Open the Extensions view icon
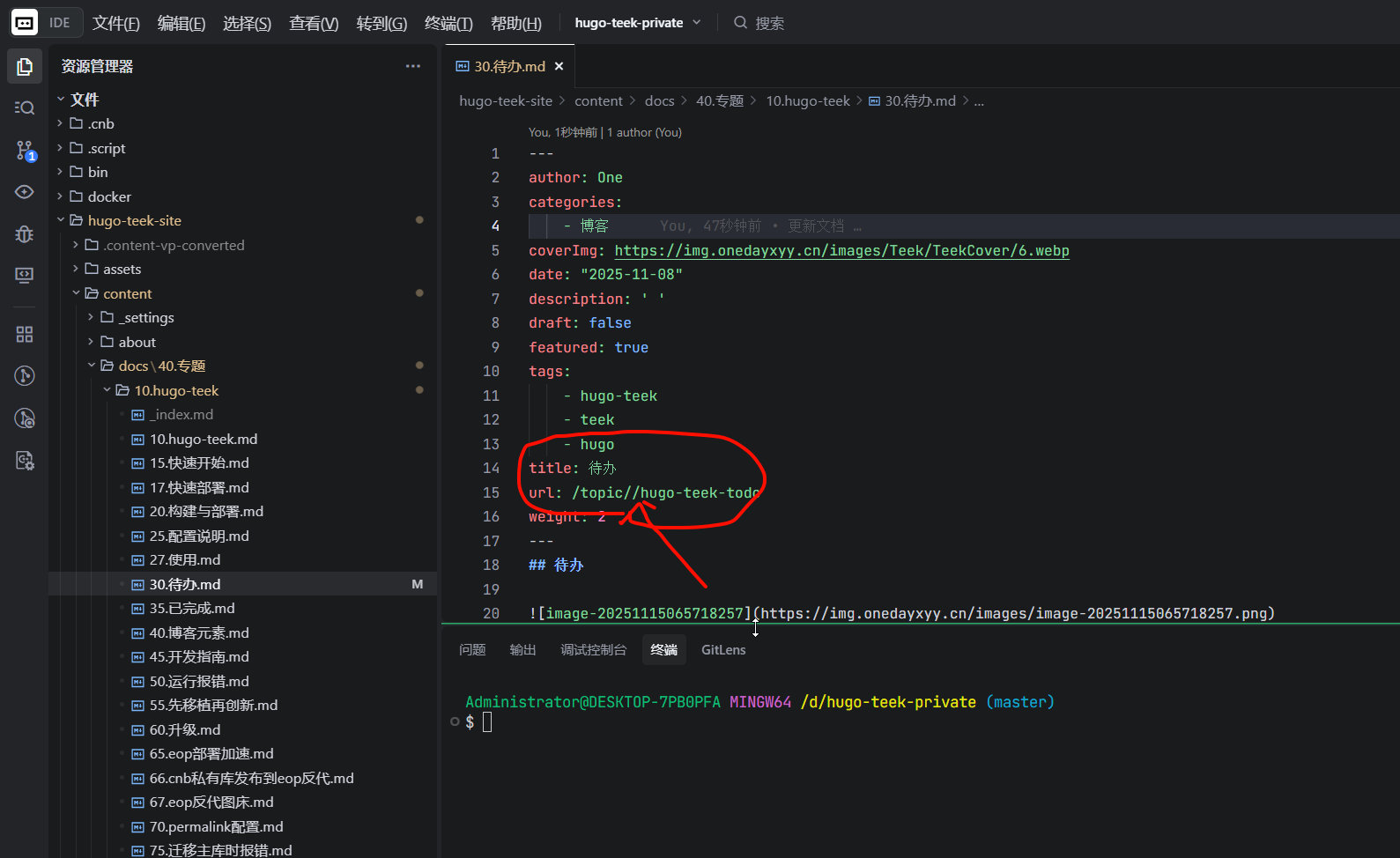Image resolution: width=1400 pixels, height=858 pixels. coord(25,334)
